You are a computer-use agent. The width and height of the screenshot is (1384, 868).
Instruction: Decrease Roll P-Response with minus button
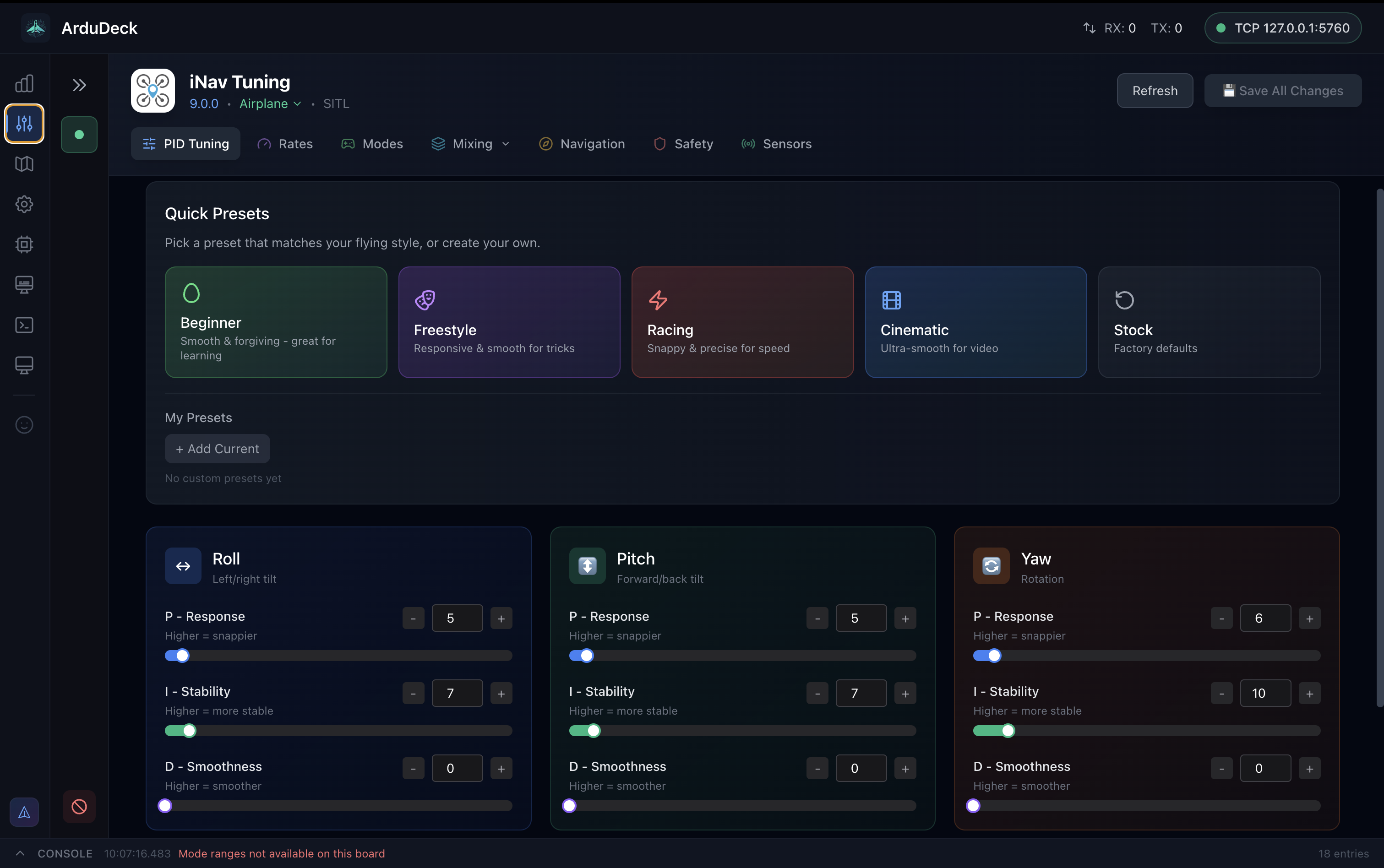[414, 618]
